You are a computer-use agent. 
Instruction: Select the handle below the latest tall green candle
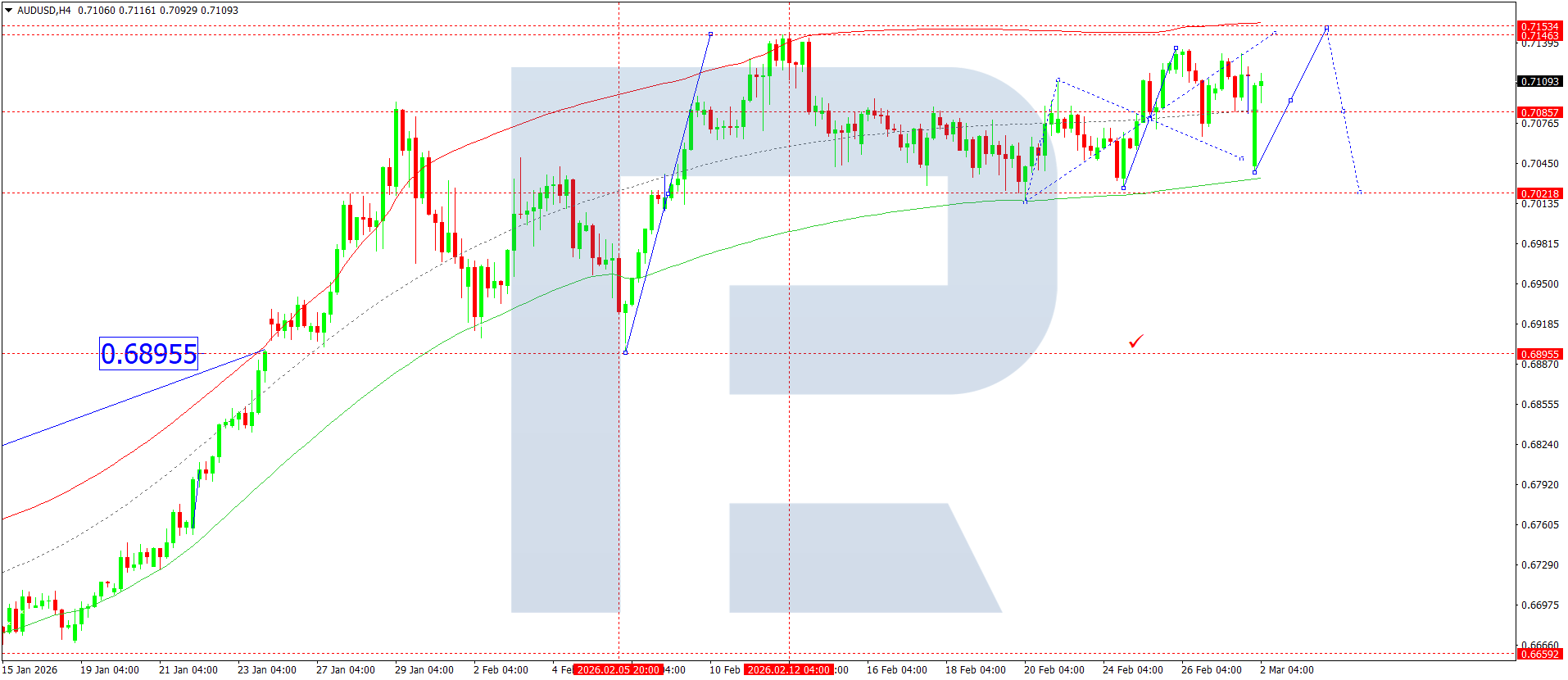point(1255,172)
